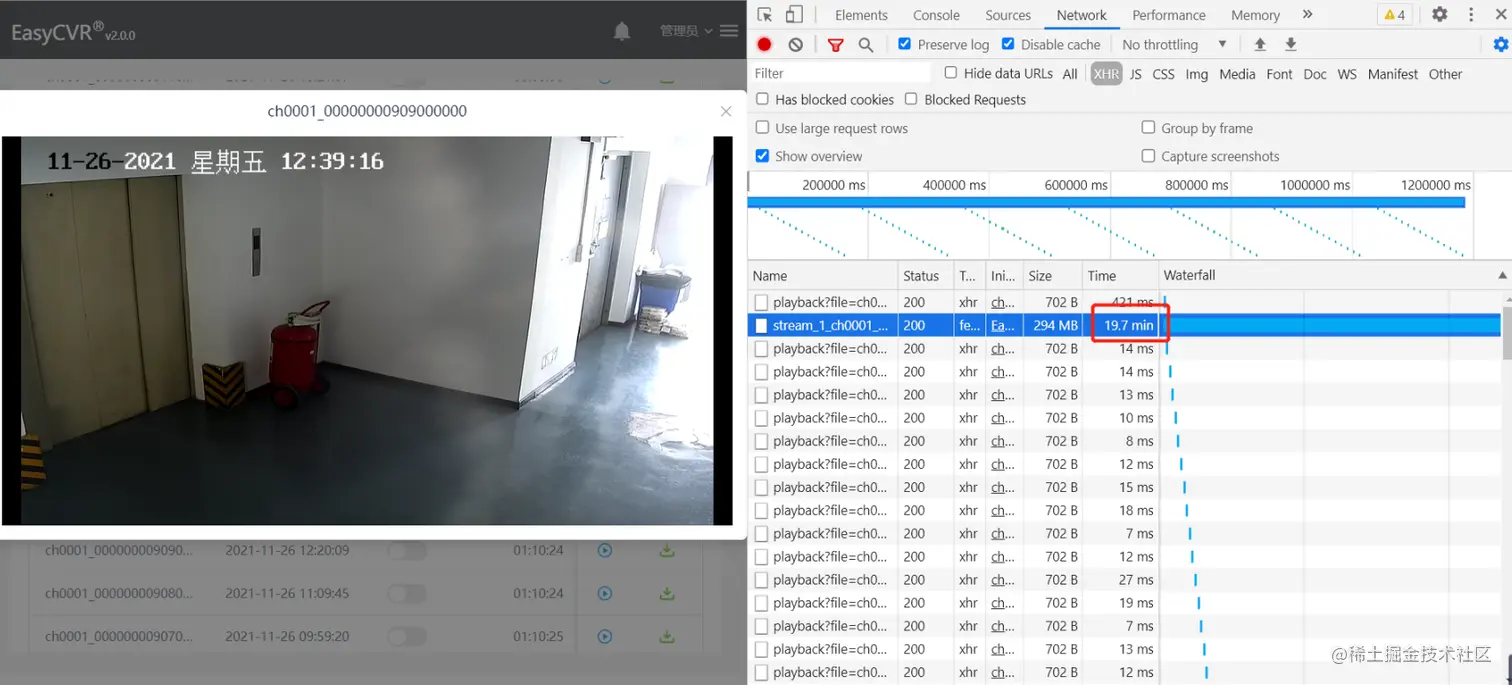Show more DevTools tabs chevron
The width and height of the screenshot is (1512, 685).
[1308, 15]
